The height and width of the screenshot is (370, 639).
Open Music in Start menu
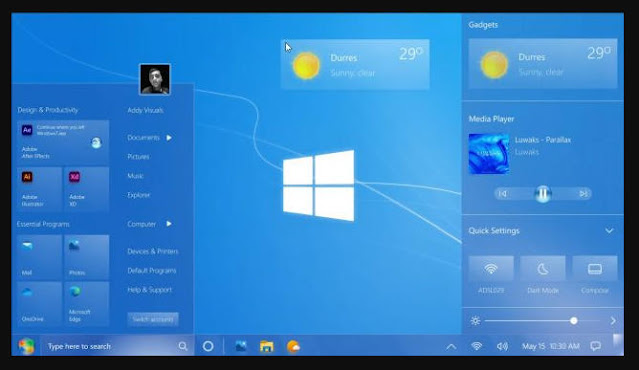pyautogui.click(x=135, y=176)
